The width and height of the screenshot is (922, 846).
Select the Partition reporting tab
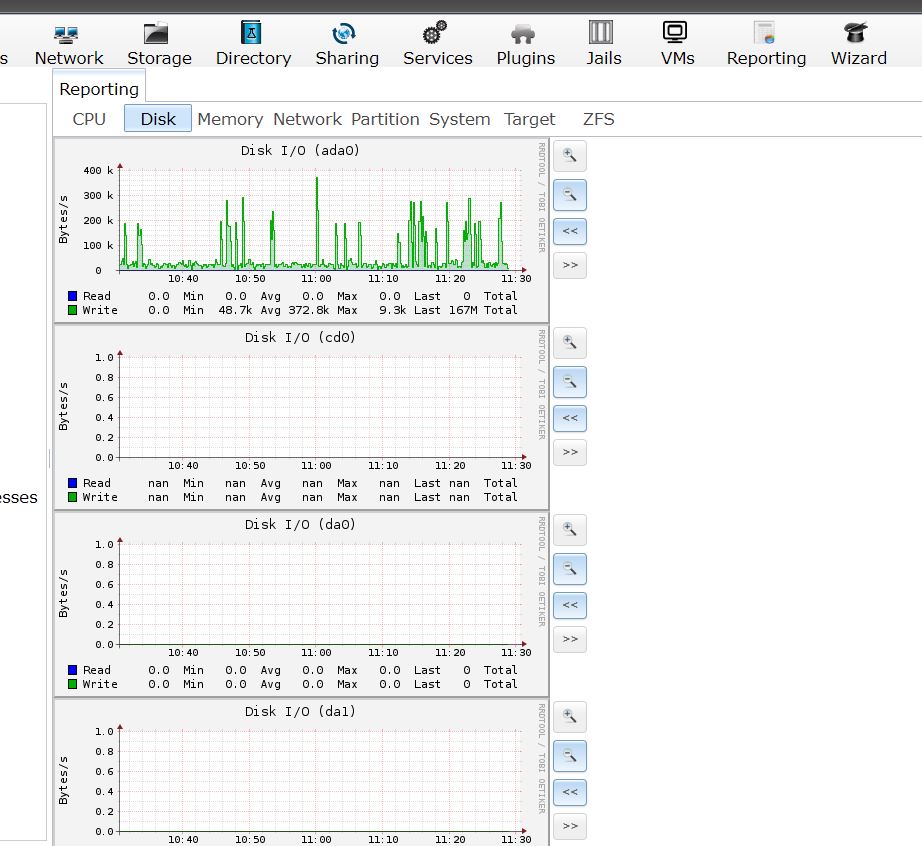385,119
